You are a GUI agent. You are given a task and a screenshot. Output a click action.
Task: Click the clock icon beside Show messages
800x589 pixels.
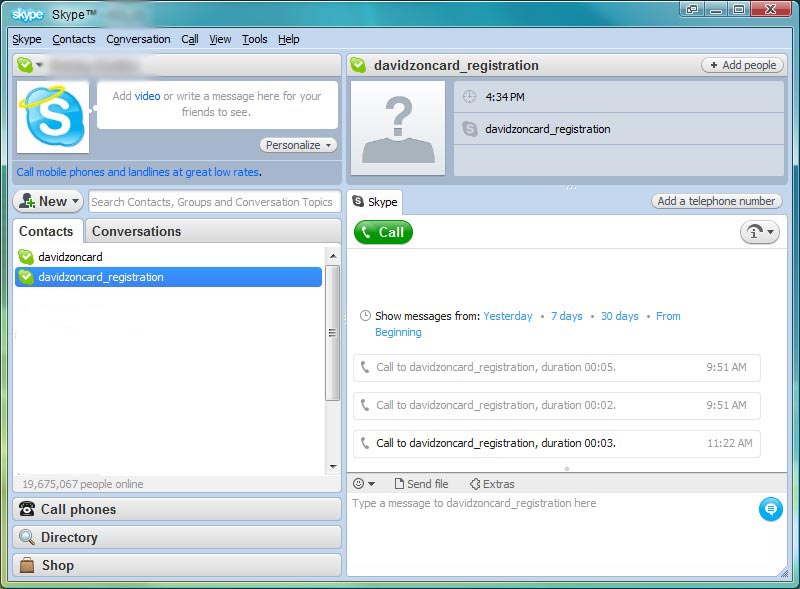coord(365,315)
